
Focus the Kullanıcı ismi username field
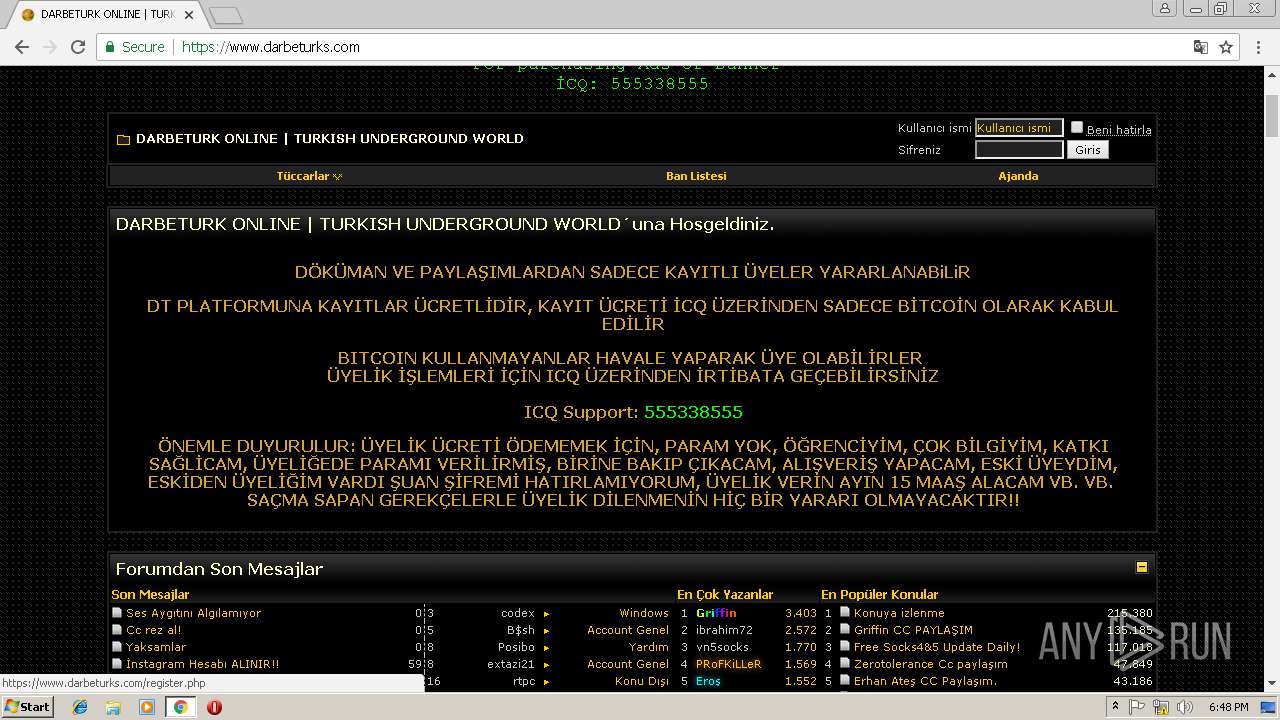[x=1019, y=128]
